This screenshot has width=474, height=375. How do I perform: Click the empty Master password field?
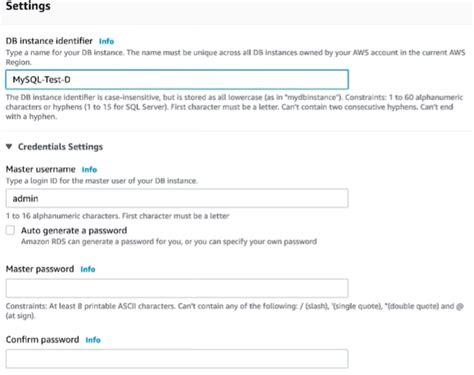point(177,288)
